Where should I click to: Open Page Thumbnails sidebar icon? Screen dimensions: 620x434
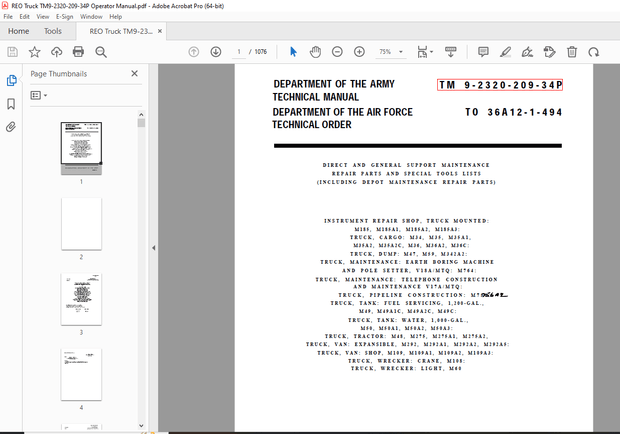[x=11, y=80]
